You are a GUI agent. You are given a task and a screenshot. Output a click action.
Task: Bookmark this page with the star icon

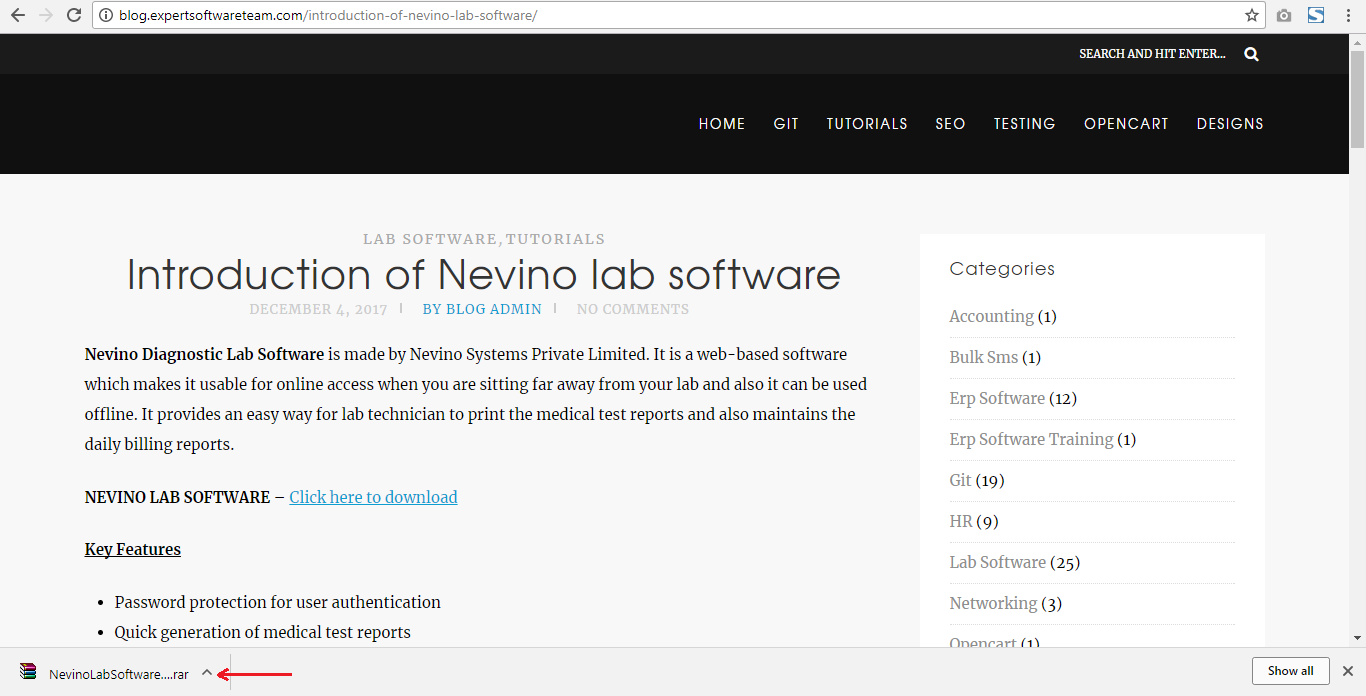coord(1251,15)
